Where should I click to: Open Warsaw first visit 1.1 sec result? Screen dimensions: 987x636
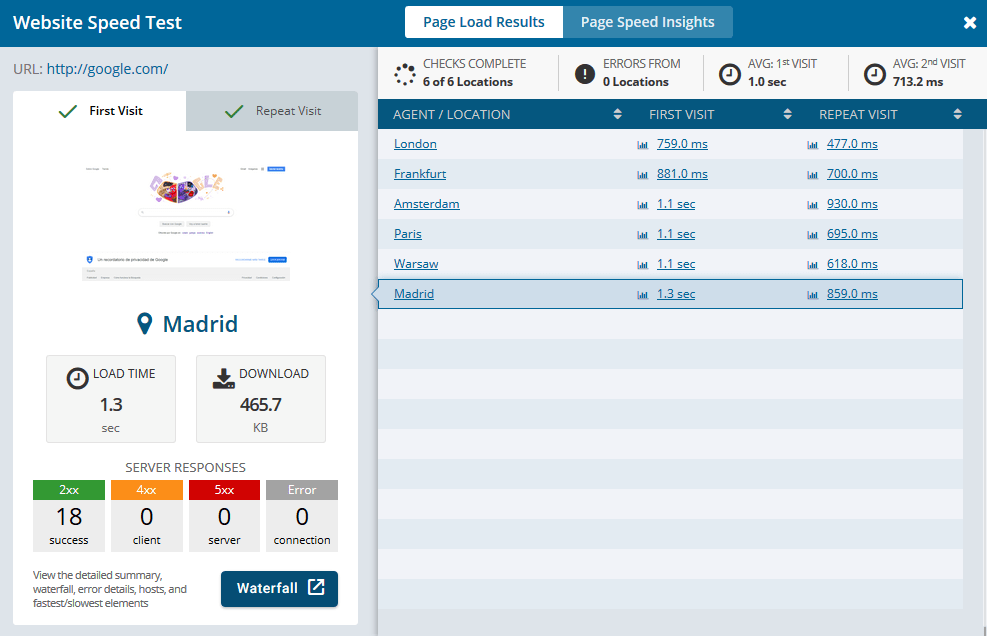coord(675,264)
